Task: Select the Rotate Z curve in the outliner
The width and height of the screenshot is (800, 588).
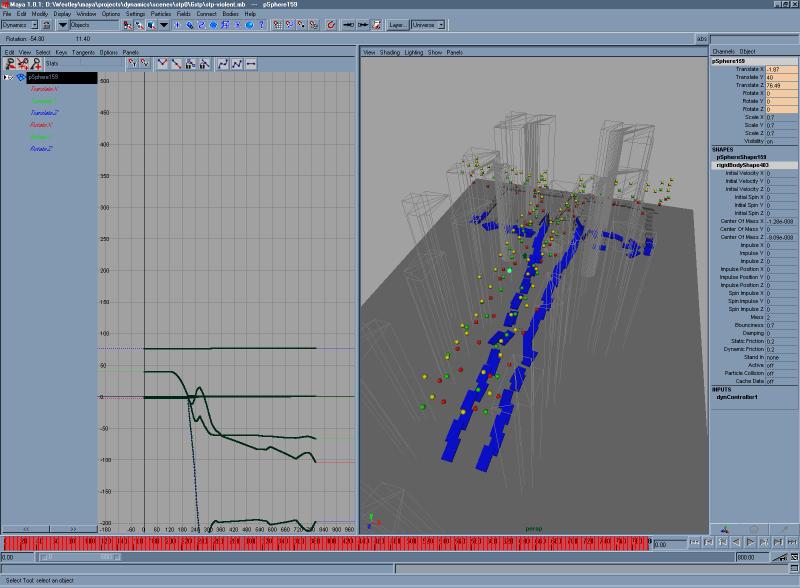Action: click(x=41, y=149)
